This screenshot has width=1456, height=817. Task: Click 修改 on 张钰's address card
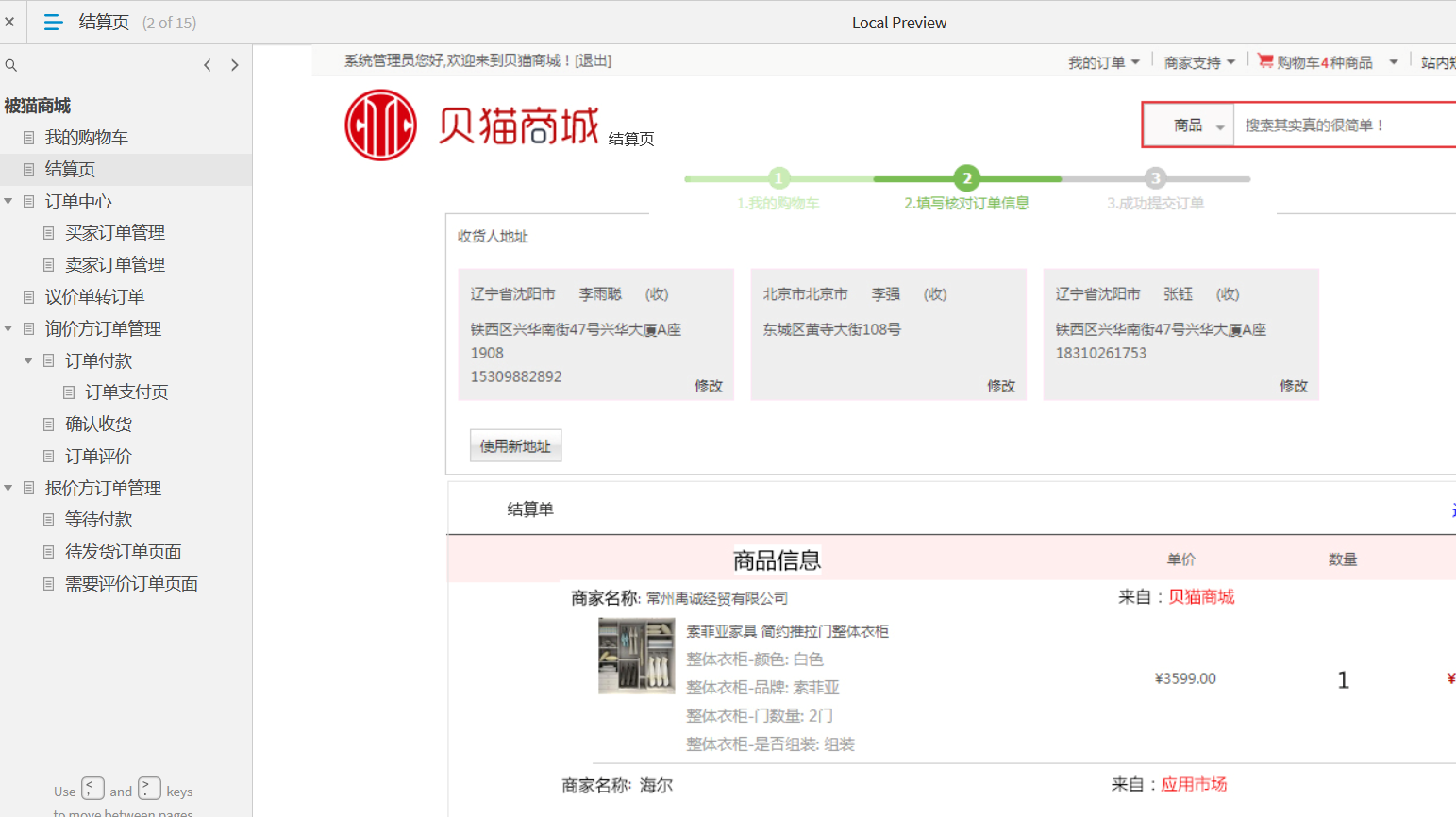coord(1294,386)
